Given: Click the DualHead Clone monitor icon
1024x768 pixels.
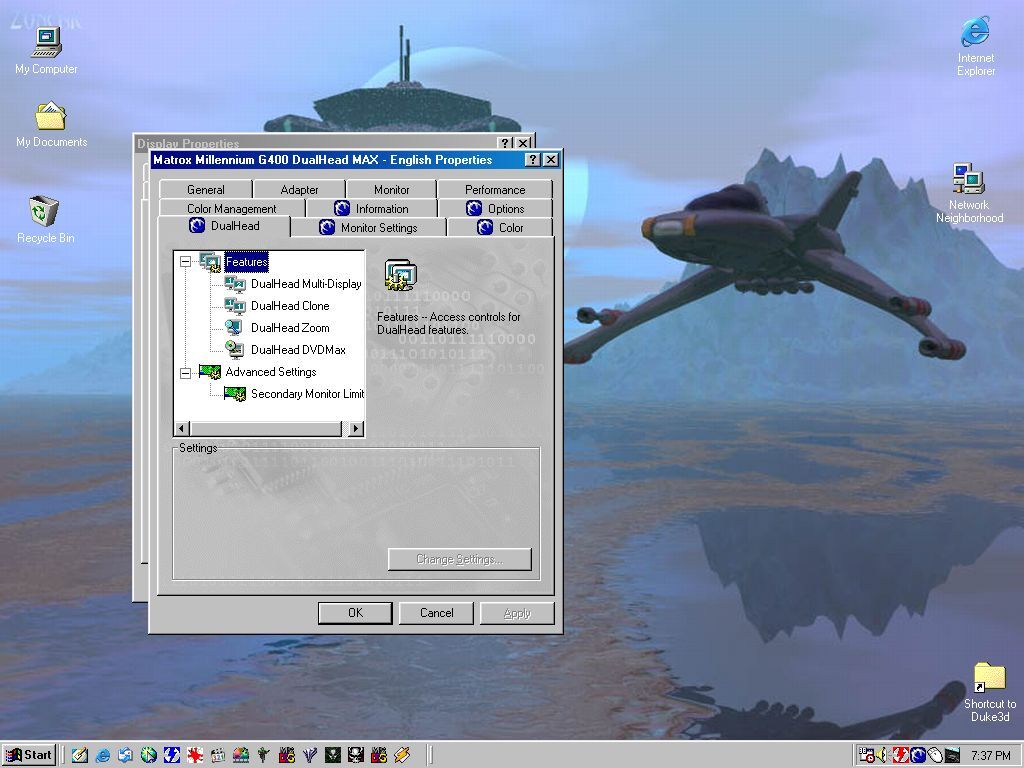Looking at the screenshot, I should (x=235, y=306).
